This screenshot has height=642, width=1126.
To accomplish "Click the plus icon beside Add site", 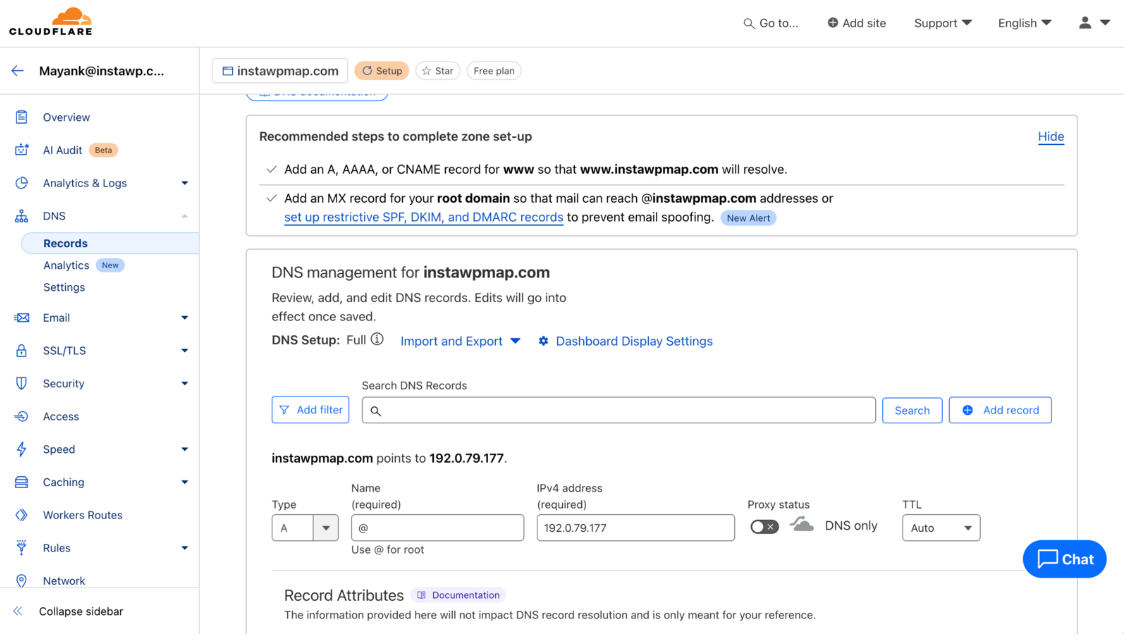I will [832, 23].
